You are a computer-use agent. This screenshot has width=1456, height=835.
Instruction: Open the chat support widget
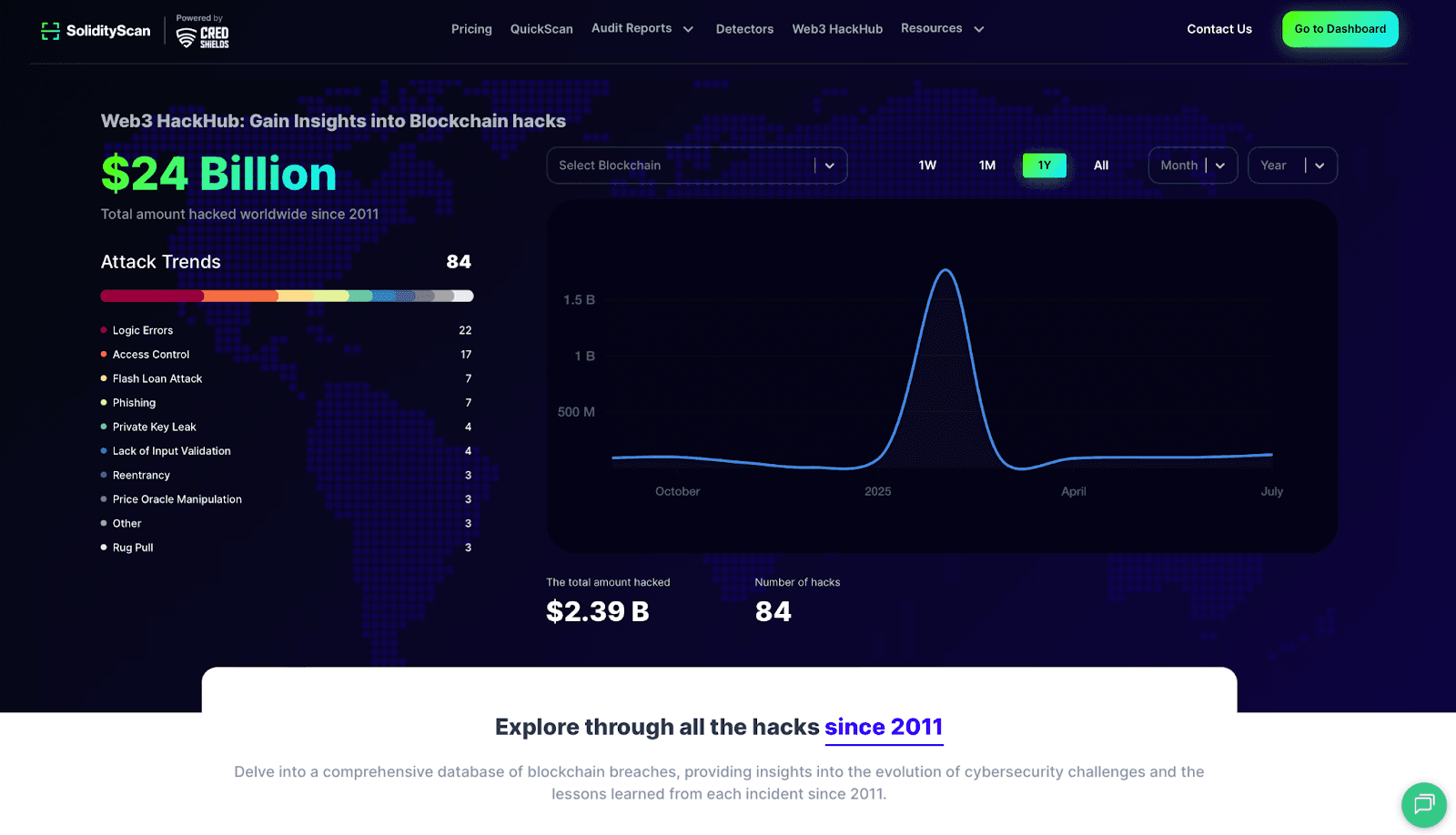point(1423,804)
